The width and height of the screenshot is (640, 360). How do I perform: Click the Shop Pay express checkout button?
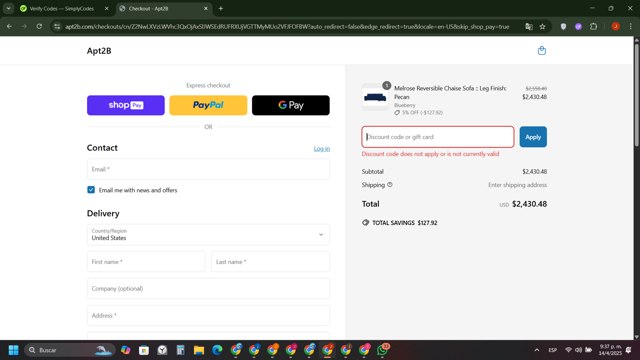[126, 105]
